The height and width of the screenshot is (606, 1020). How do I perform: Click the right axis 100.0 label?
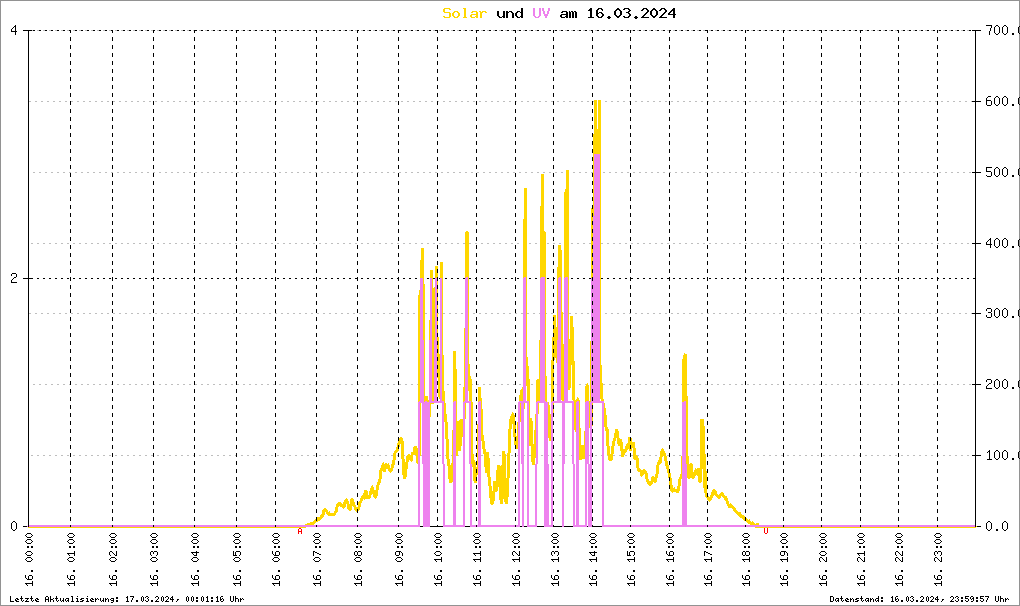coord(1002,455)
